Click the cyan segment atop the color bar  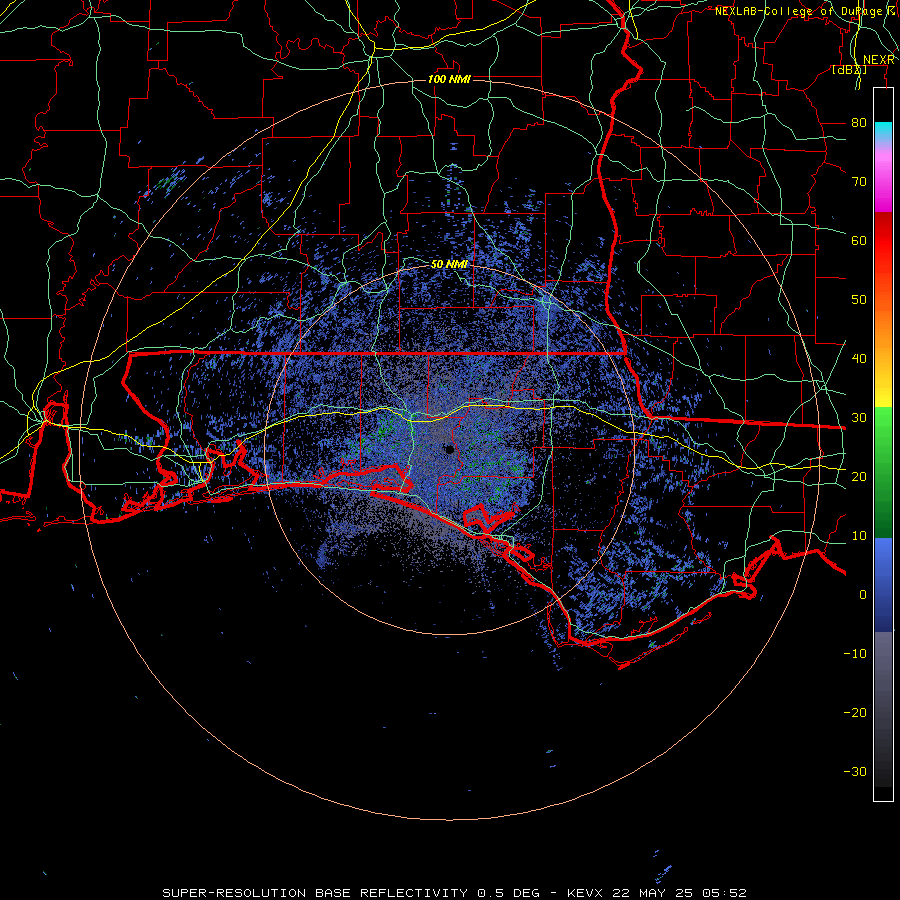click(x=883, y=130)
